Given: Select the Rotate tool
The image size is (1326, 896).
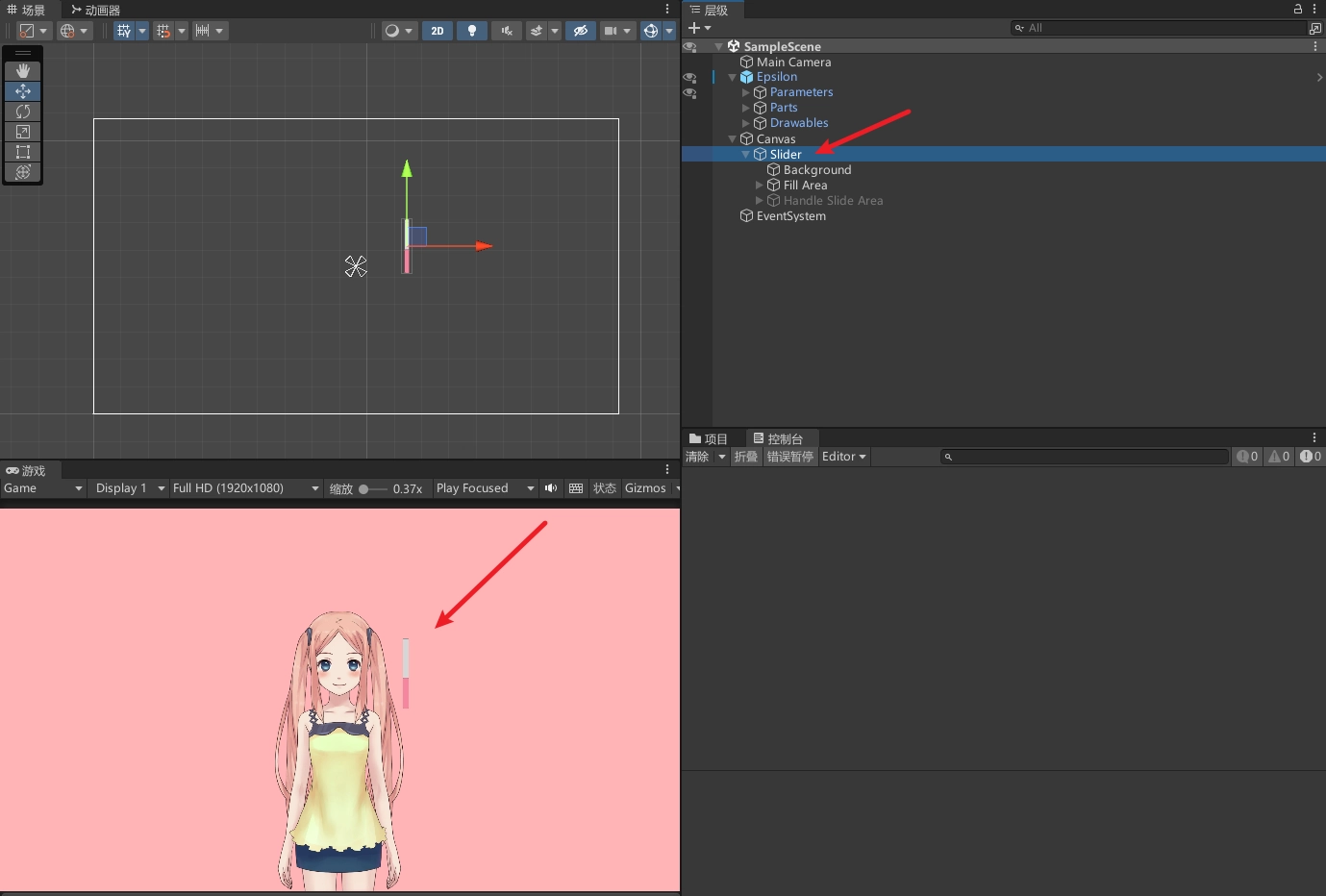Looking at the screenshot, I should click(x=23, y=112).
